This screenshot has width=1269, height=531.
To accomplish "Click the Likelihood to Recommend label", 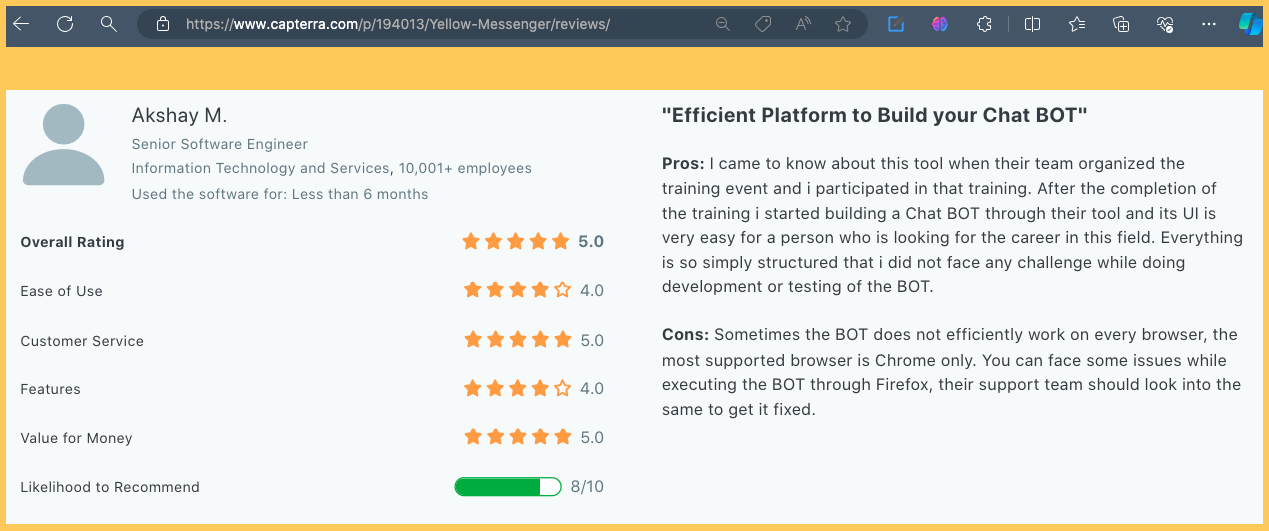I will coord(110,487).
